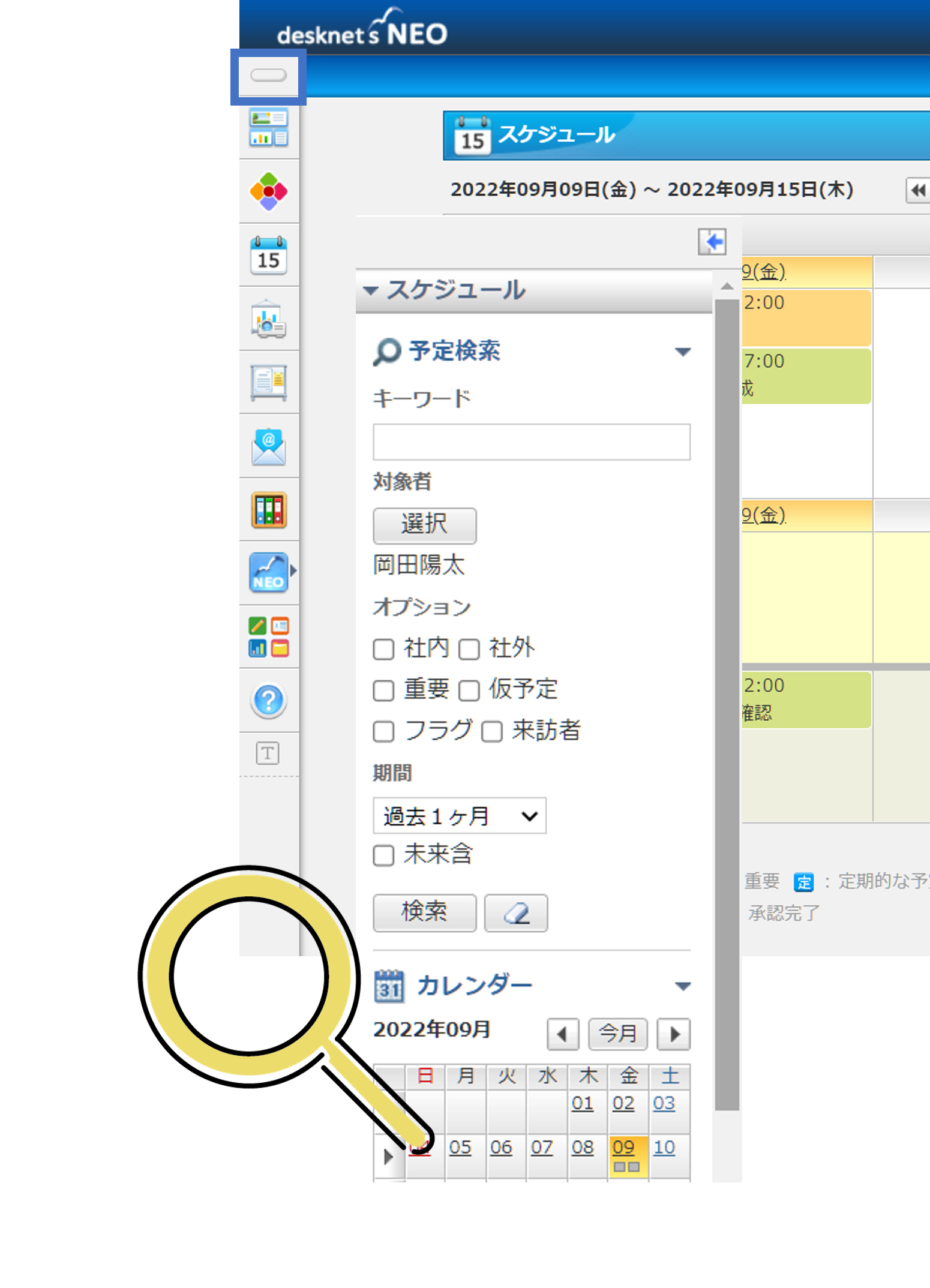Toggle the sidebar menu collapse button
Viewport: 930px width, 1288px height.
pyautogui.click(x=268, y=76)
